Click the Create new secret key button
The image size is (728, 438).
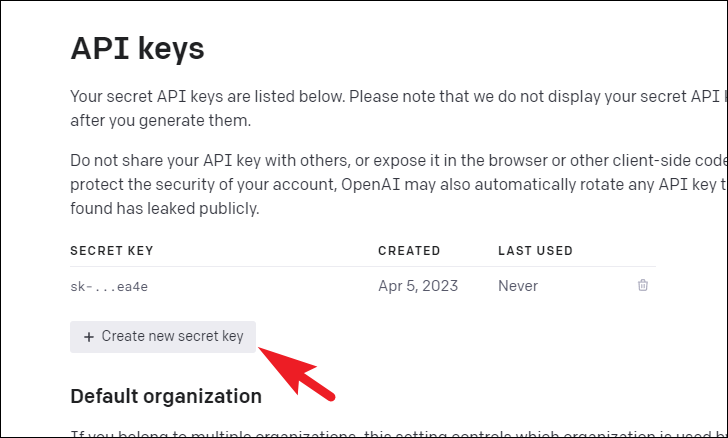163,337
